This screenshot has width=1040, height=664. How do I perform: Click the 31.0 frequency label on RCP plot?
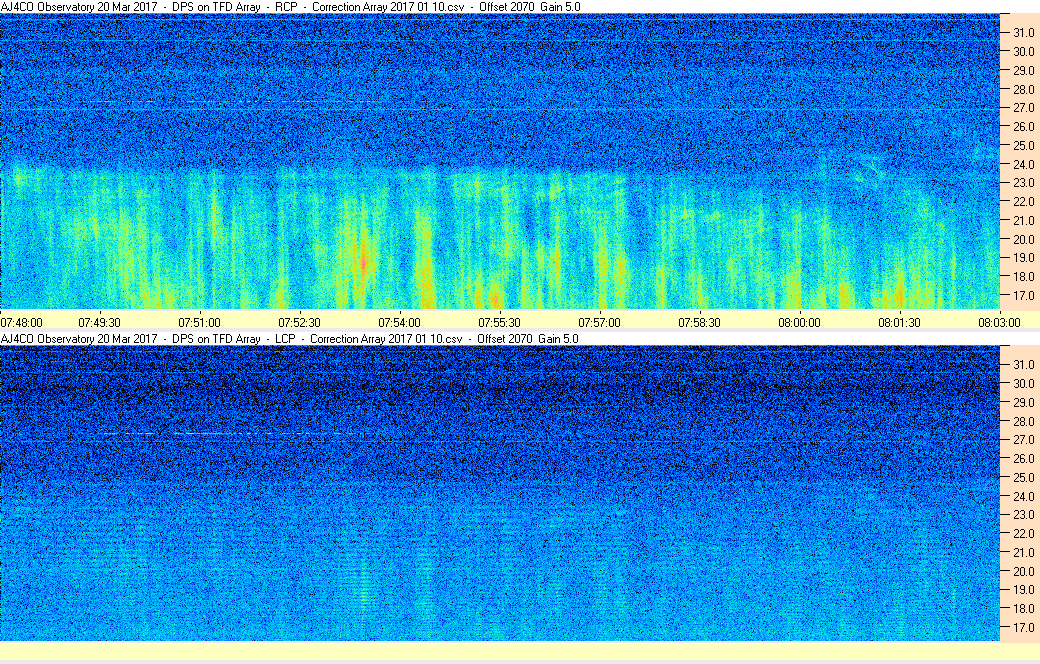[1023, 33]
